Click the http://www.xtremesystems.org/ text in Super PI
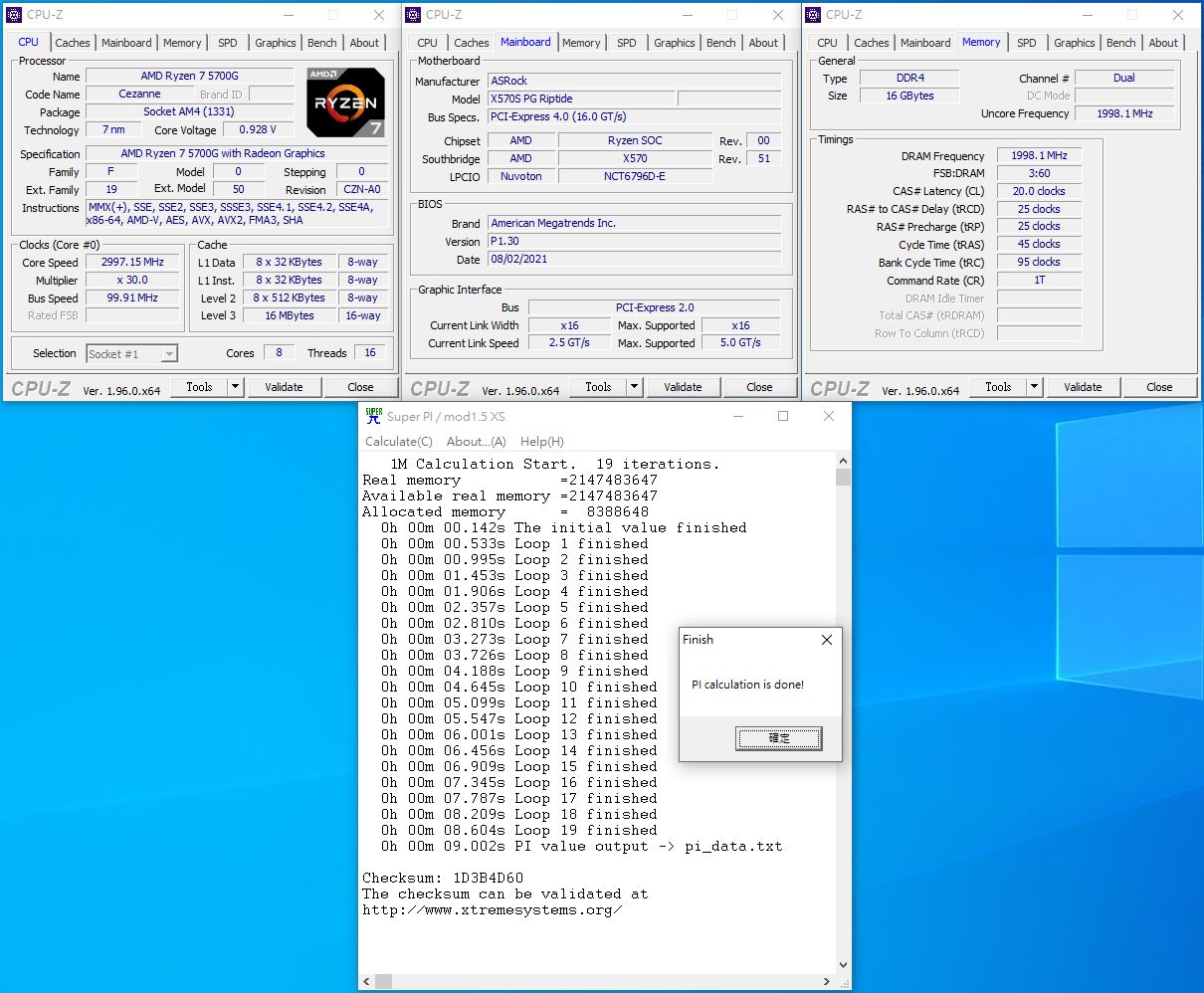1204x993 pixels. [493, 910]
